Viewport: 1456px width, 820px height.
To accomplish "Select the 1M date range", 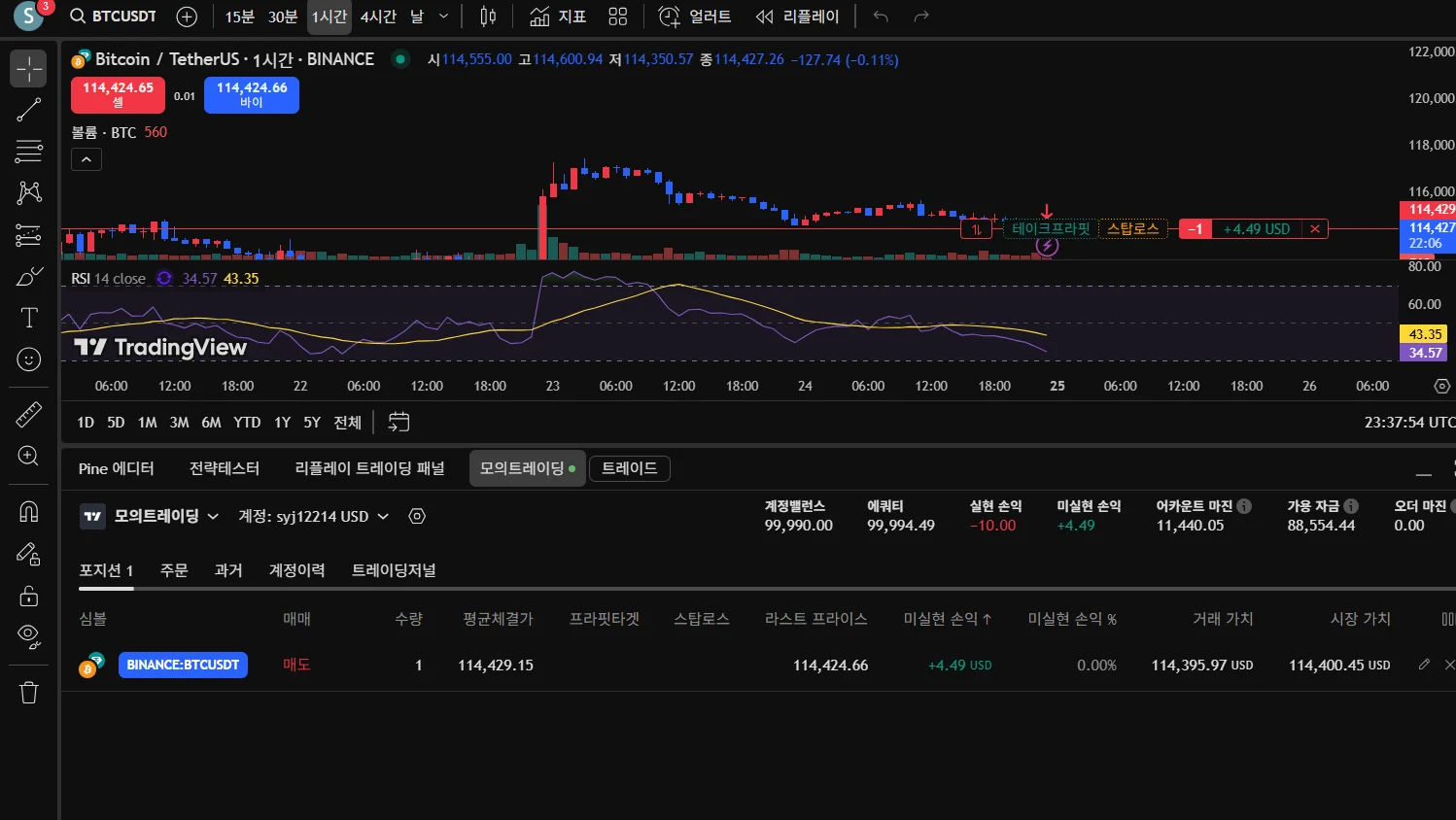I will [147, 423].
